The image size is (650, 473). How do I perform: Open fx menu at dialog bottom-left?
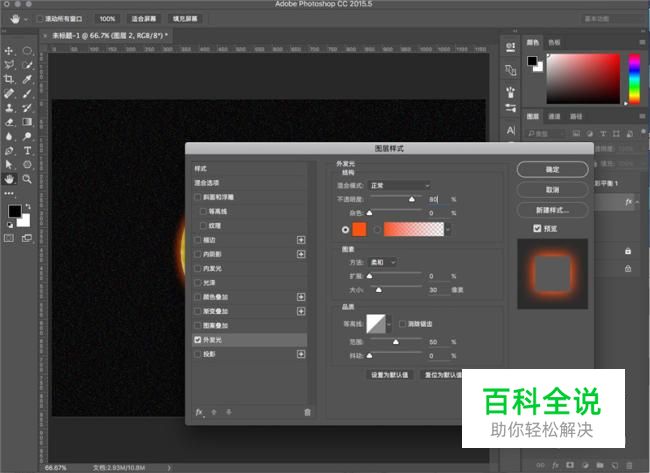point(199,412)
